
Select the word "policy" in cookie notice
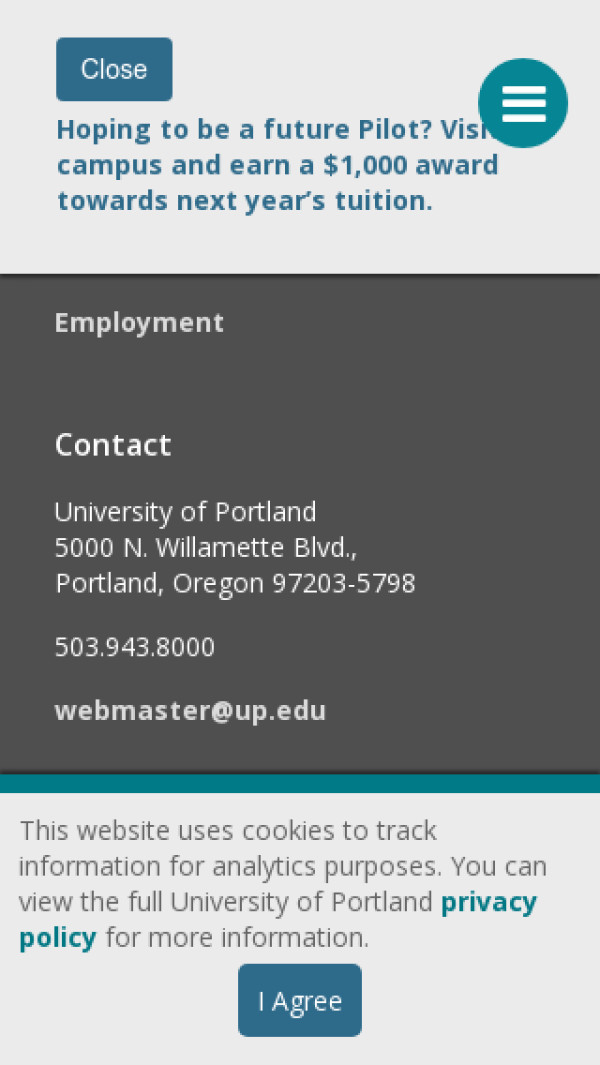[58, 938]
